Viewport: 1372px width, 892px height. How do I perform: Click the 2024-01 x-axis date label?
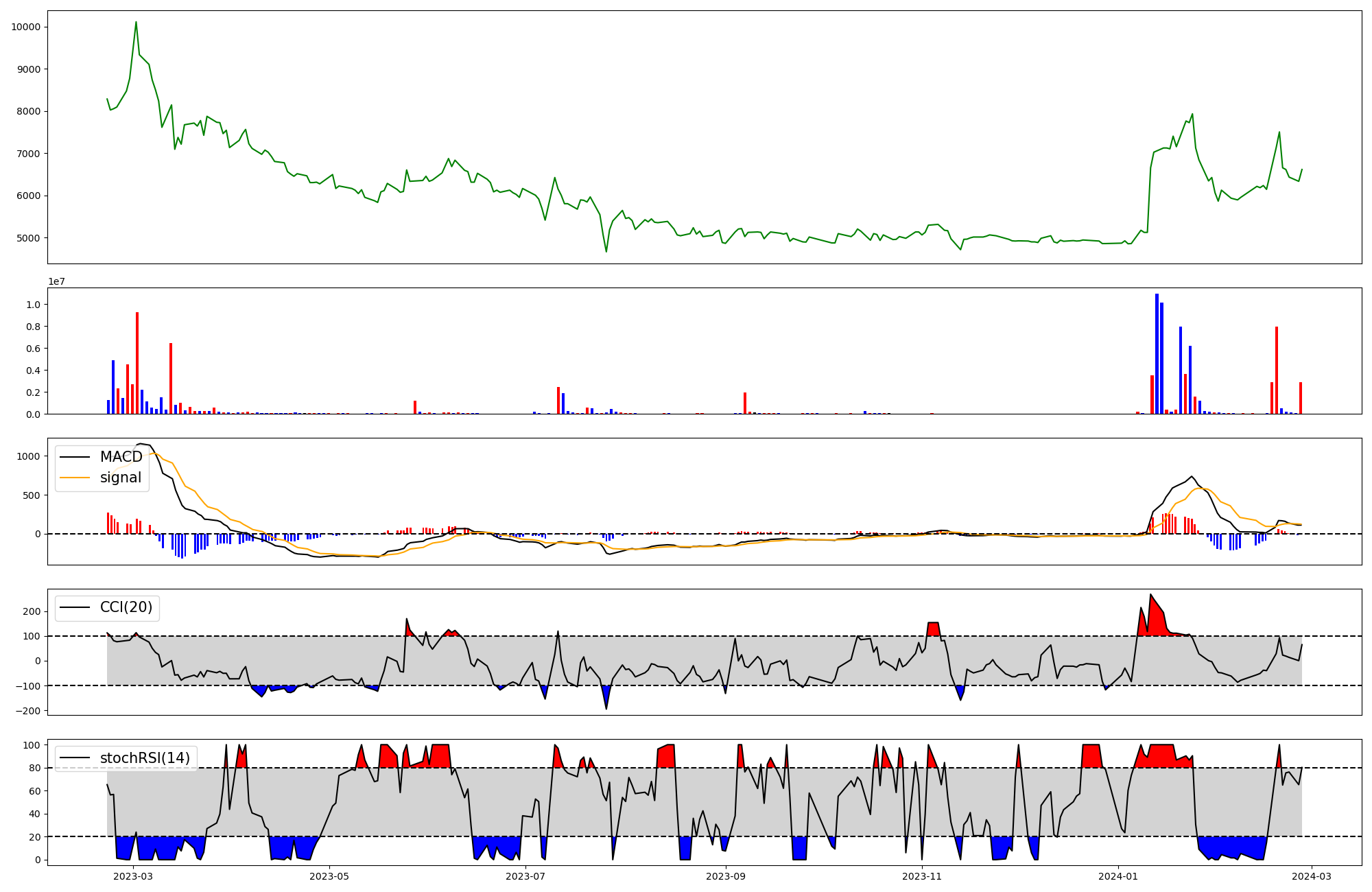[1118, 876]
